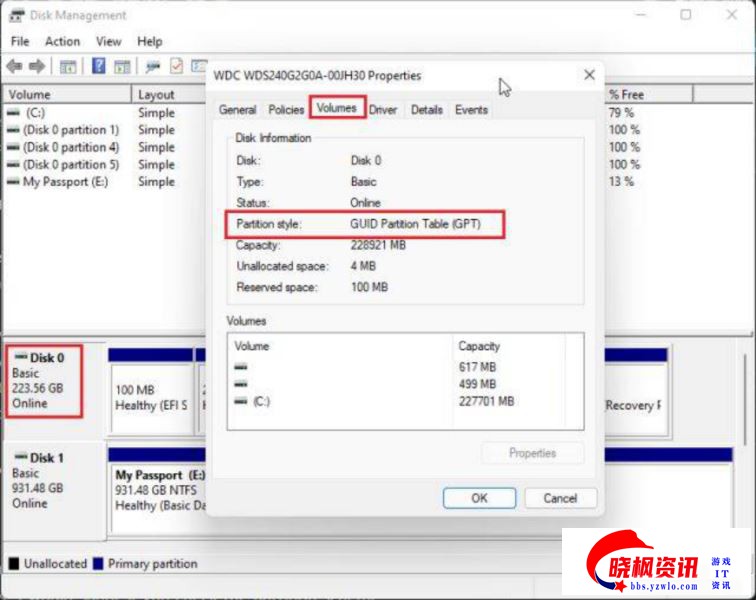
Task: Open the View menu
Action: point(108,41)
